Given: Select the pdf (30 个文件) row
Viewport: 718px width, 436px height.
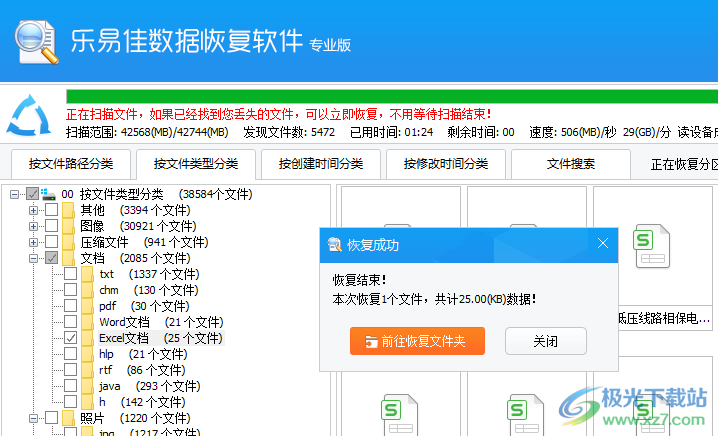Looking at the screenshot, I should coord(144,306).
